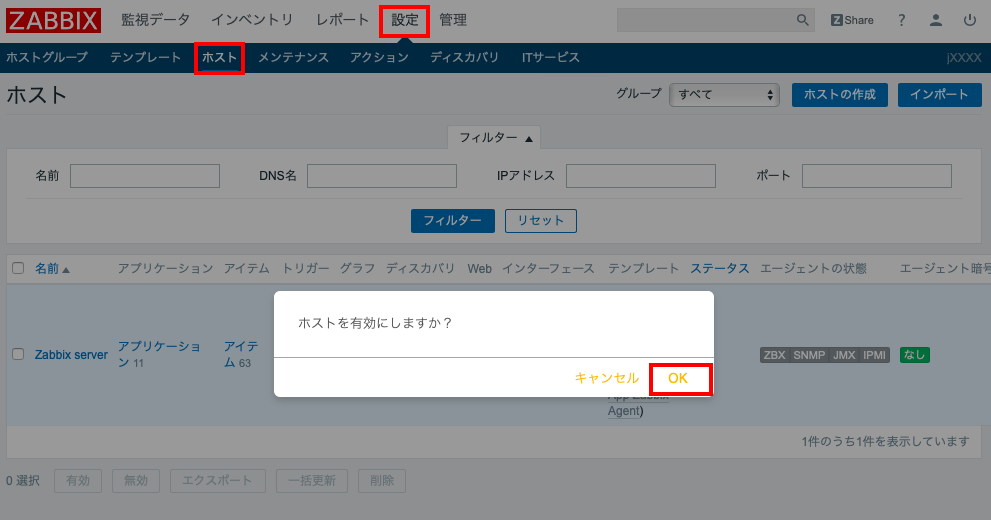The height and width of the screenshot is (520, 991).
Task: Click the logout power icon
Action: tap(969, 20)
